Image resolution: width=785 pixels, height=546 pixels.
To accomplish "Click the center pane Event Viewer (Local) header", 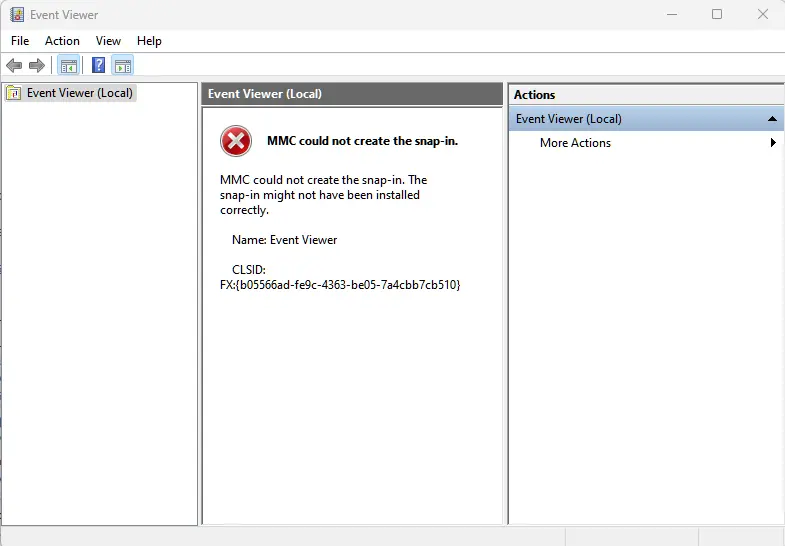I will click(352, 94).
